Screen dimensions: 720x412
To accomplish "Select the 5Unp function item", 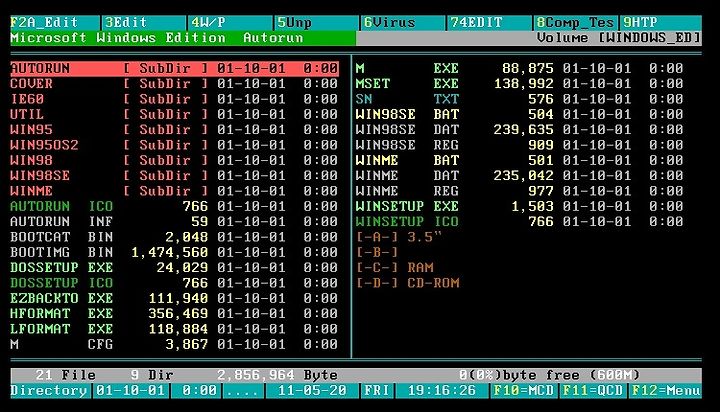I will [316, 23].
